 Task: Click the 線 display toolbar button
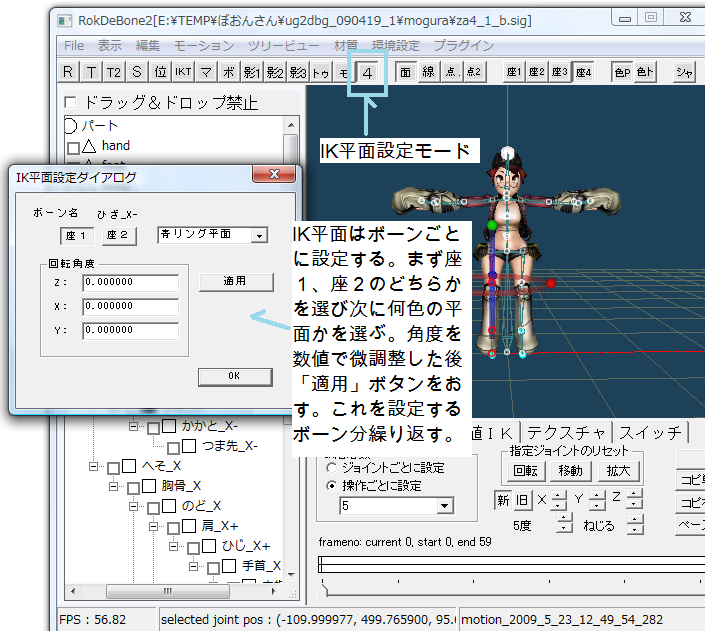429,72
